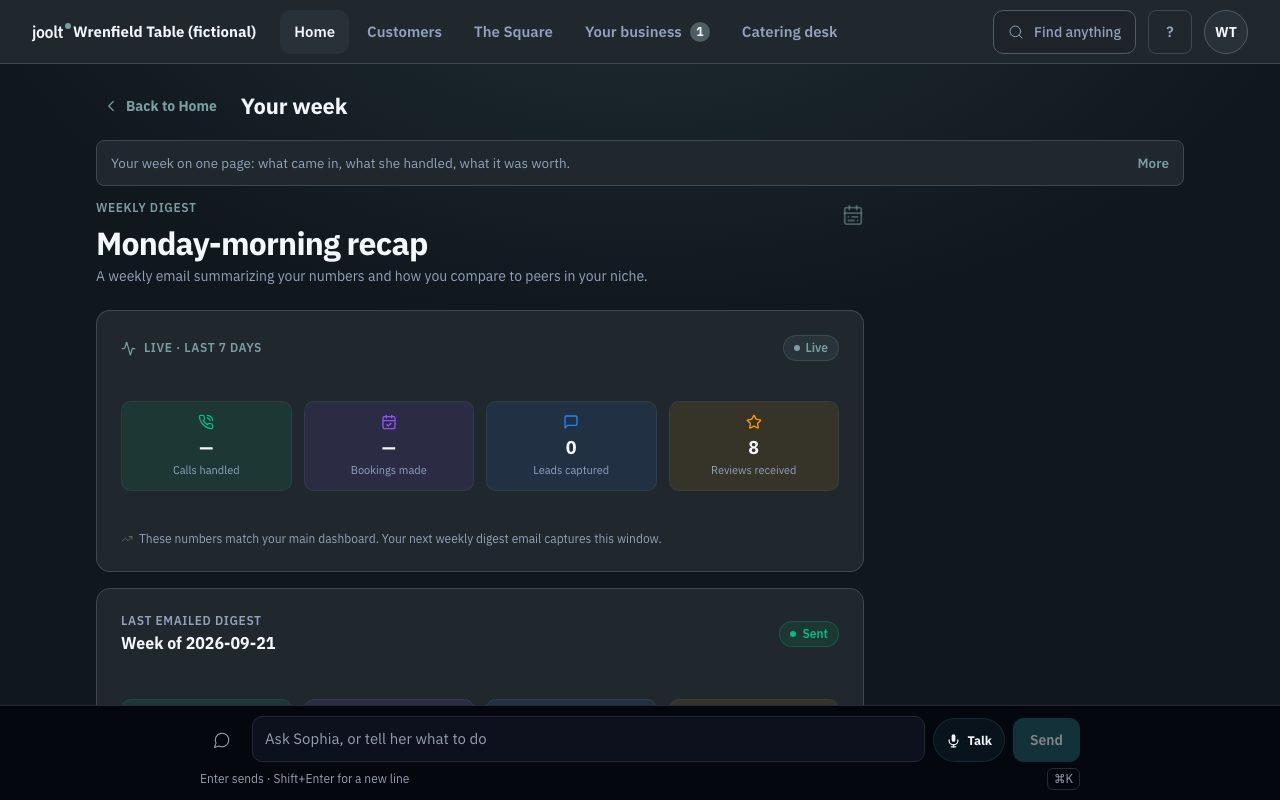This screenshot has height=800, width=1280.
Task: Click the Wrenfield Table (fictional) name
Action: (165, 32)
